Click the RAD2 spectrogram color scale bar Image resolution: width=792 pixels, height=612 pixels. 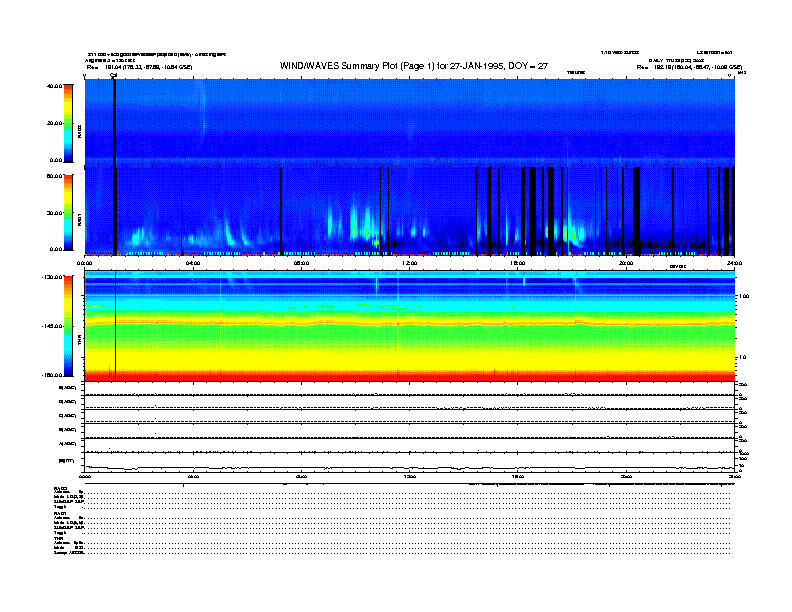tap(68, 123)
